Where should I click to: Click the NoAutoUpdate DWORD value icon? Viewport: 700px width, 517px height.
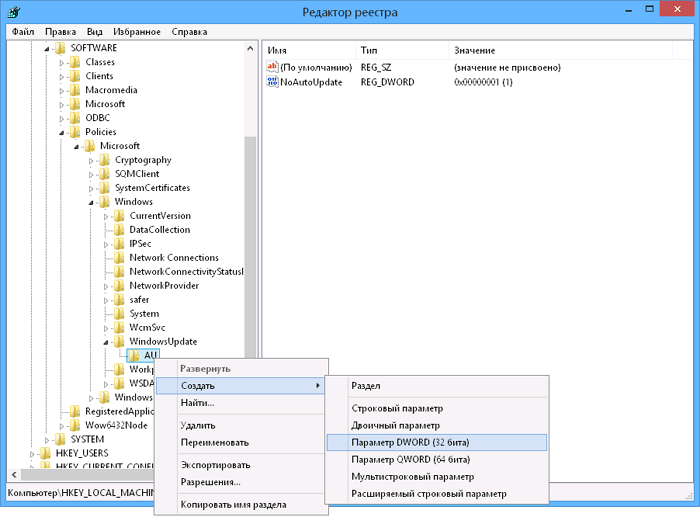point(272,82)
